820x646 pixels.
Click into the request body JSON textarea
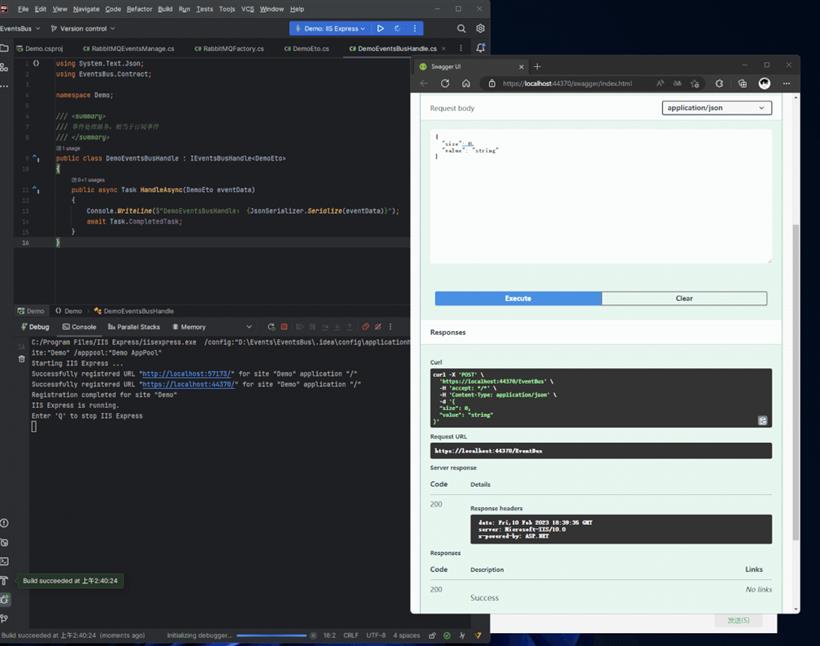click(x=601, y=196)
